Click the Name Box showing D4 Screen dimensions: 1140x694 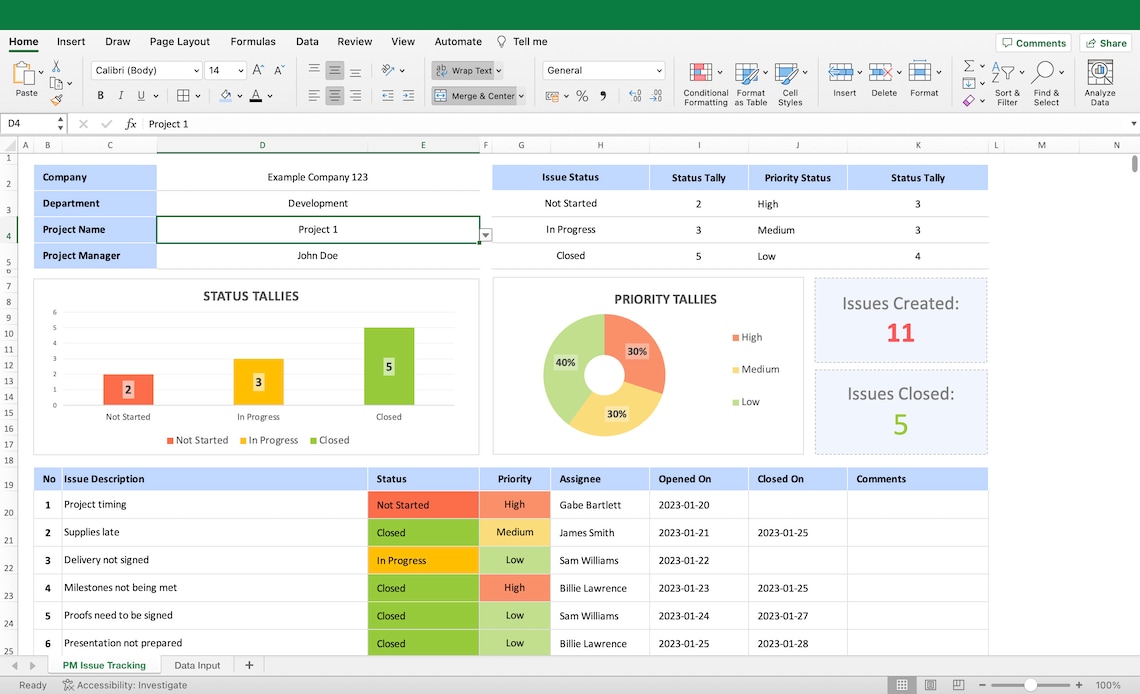(x=28, y=123)
